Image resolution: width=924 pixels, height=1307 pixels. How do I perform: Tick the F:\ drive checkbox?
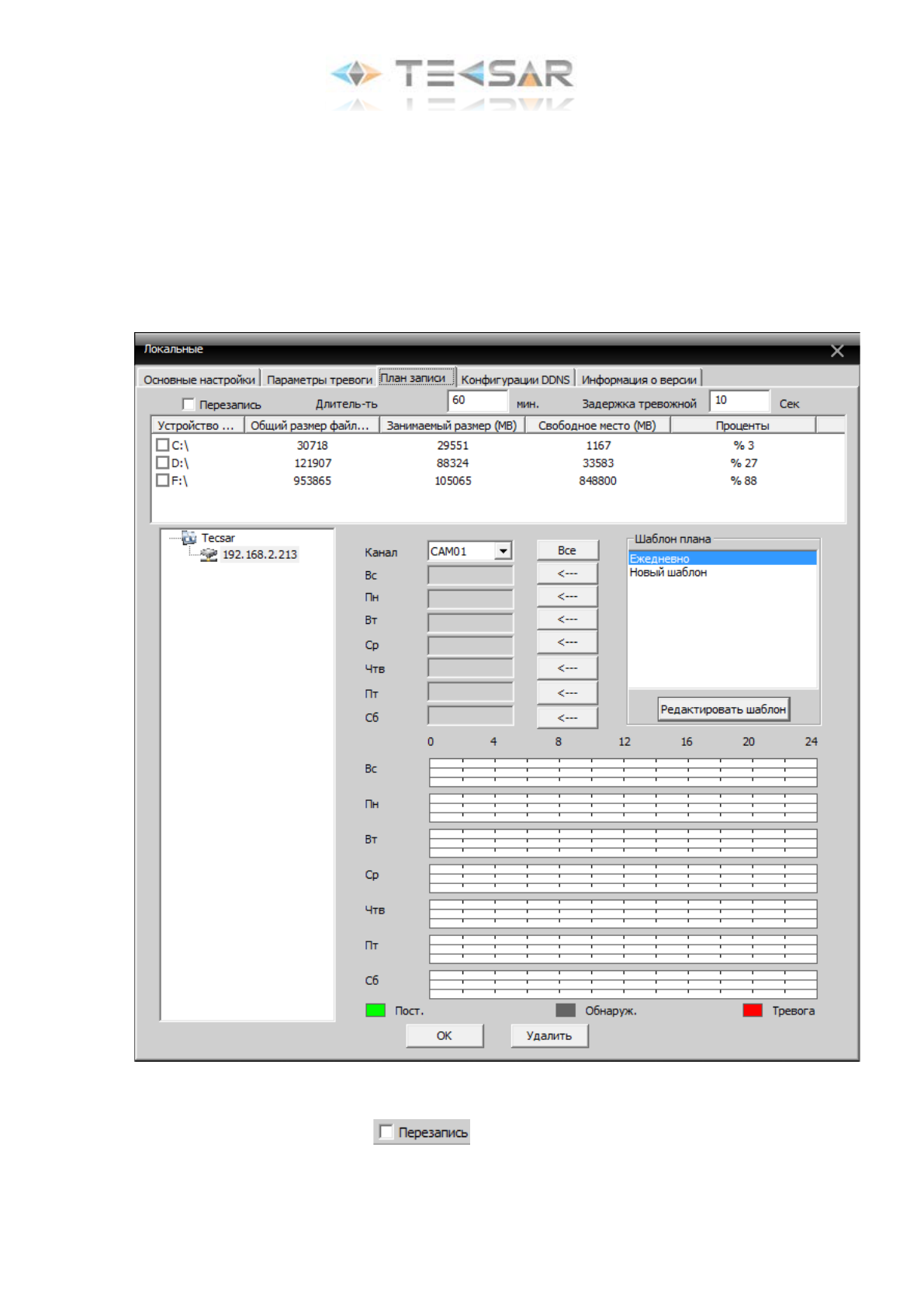pyautogui.click(x=162, y=480)
